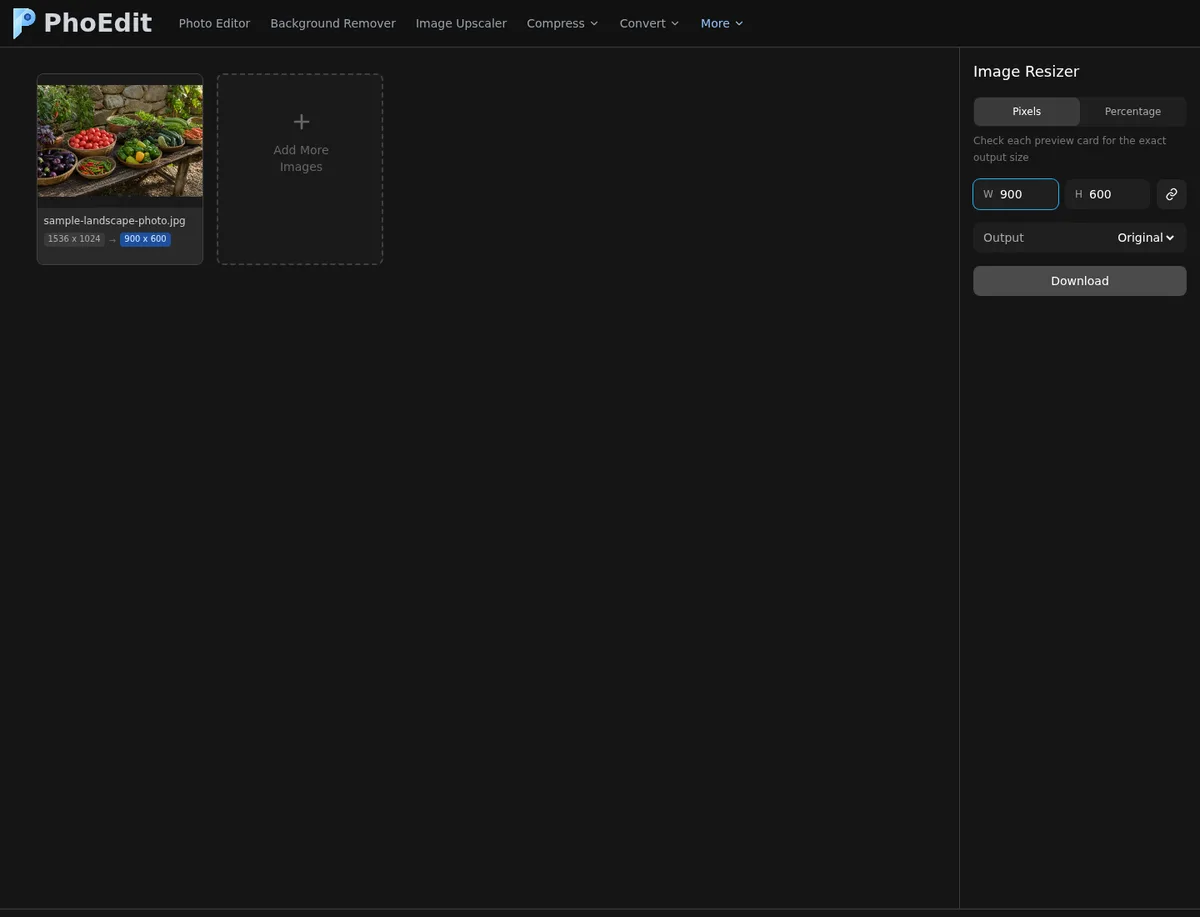Switch to Pixels resize mode
The height and width of the screenshot is (917, 1200).
coord(1027,112)
